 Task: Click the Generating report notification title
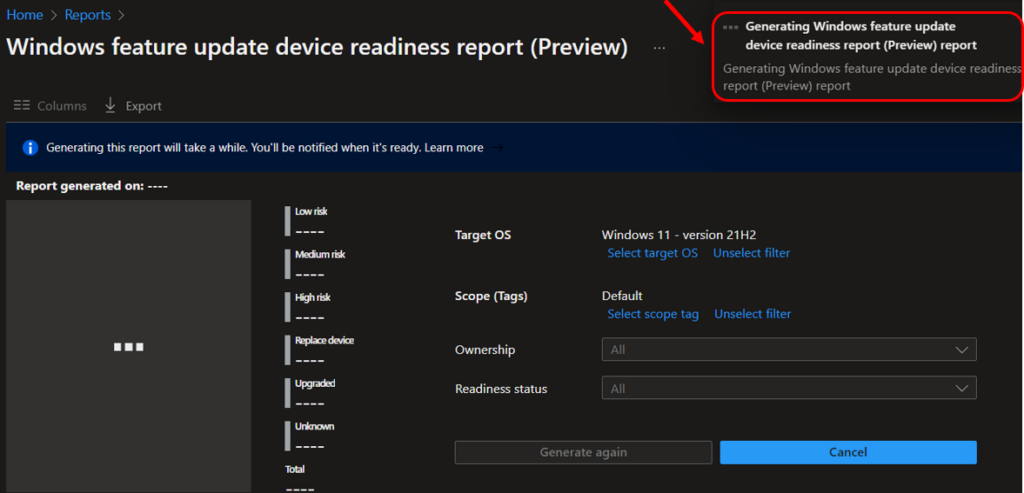(861, 36)
